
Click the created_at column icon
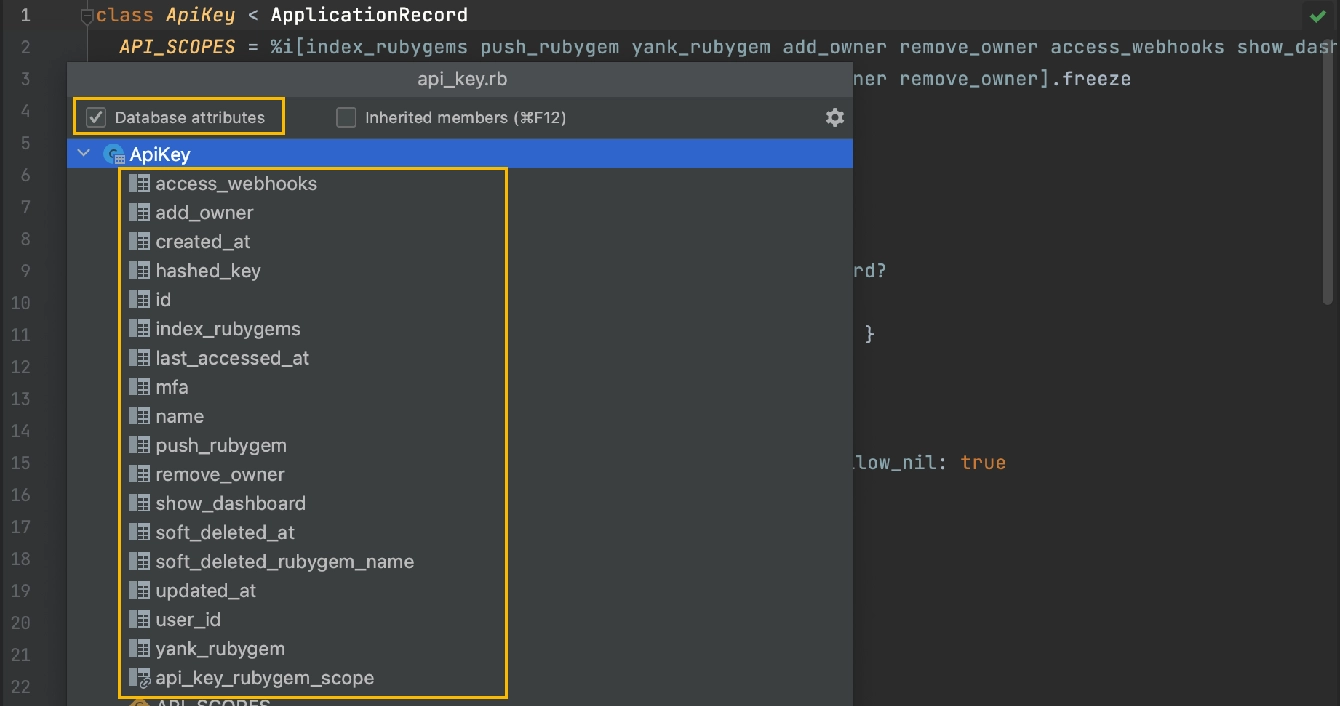tap(140, 242)
